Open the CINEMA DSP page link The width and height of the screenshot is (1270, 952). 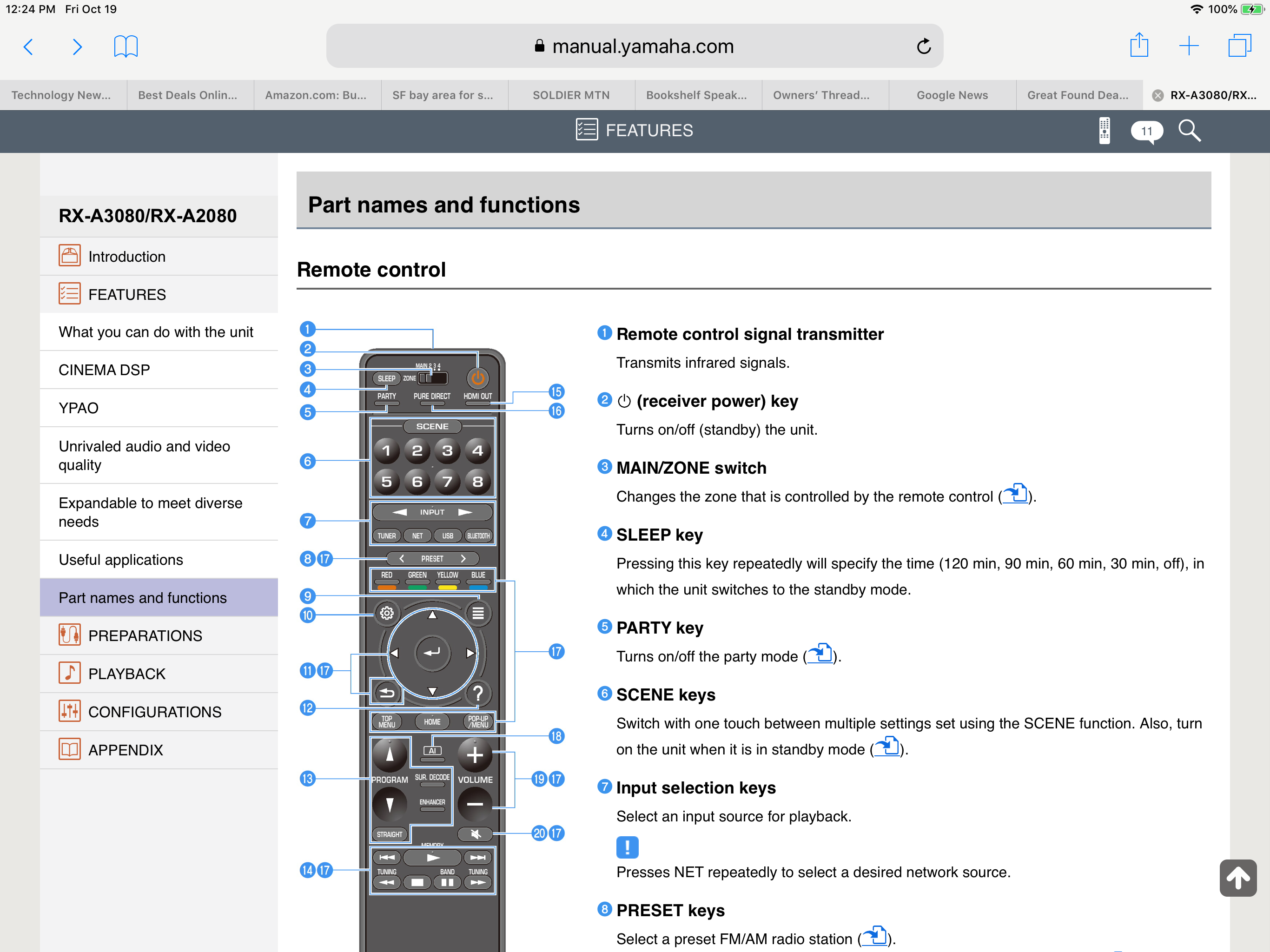point(104,370)
